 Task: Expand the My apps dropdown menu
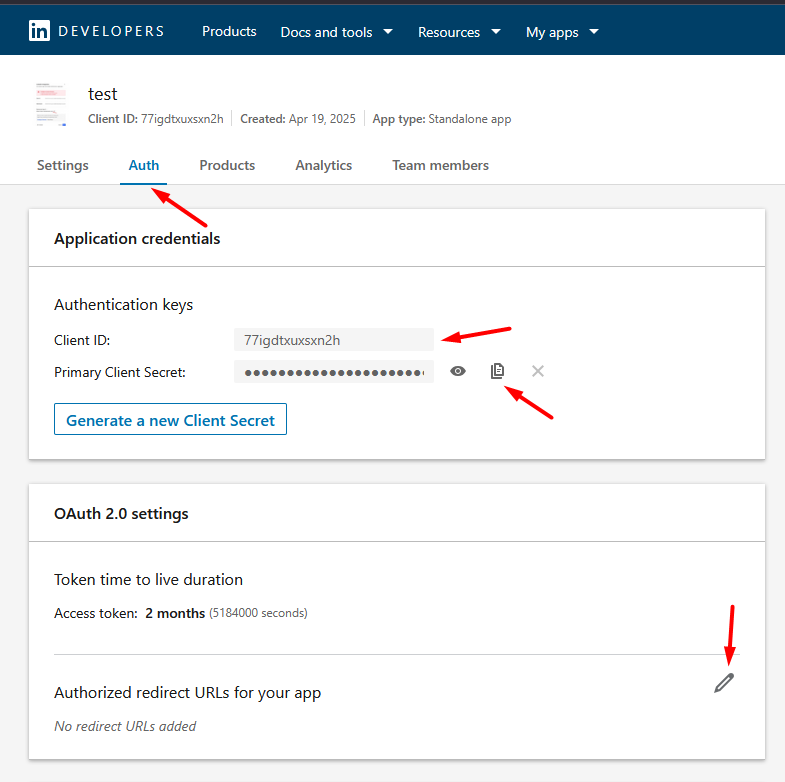pos(562,32)
